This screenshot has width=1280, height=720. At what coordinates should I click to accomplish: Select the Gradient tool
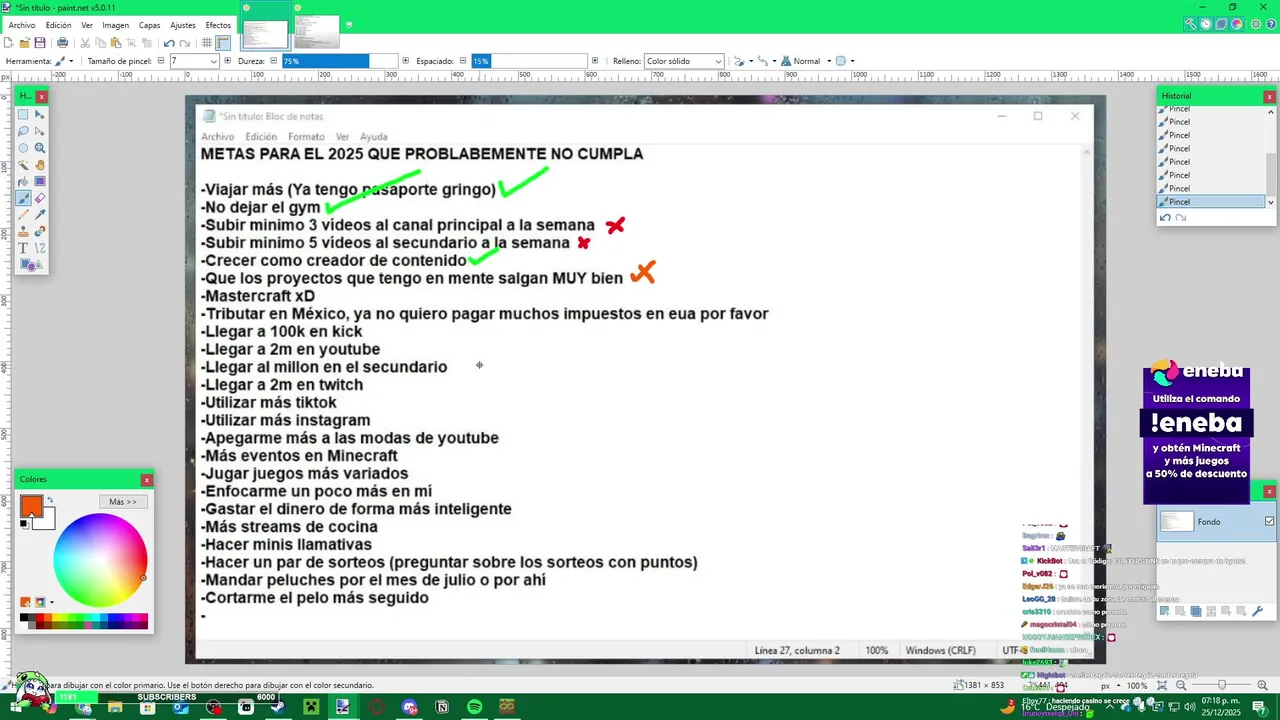point(40,182)
